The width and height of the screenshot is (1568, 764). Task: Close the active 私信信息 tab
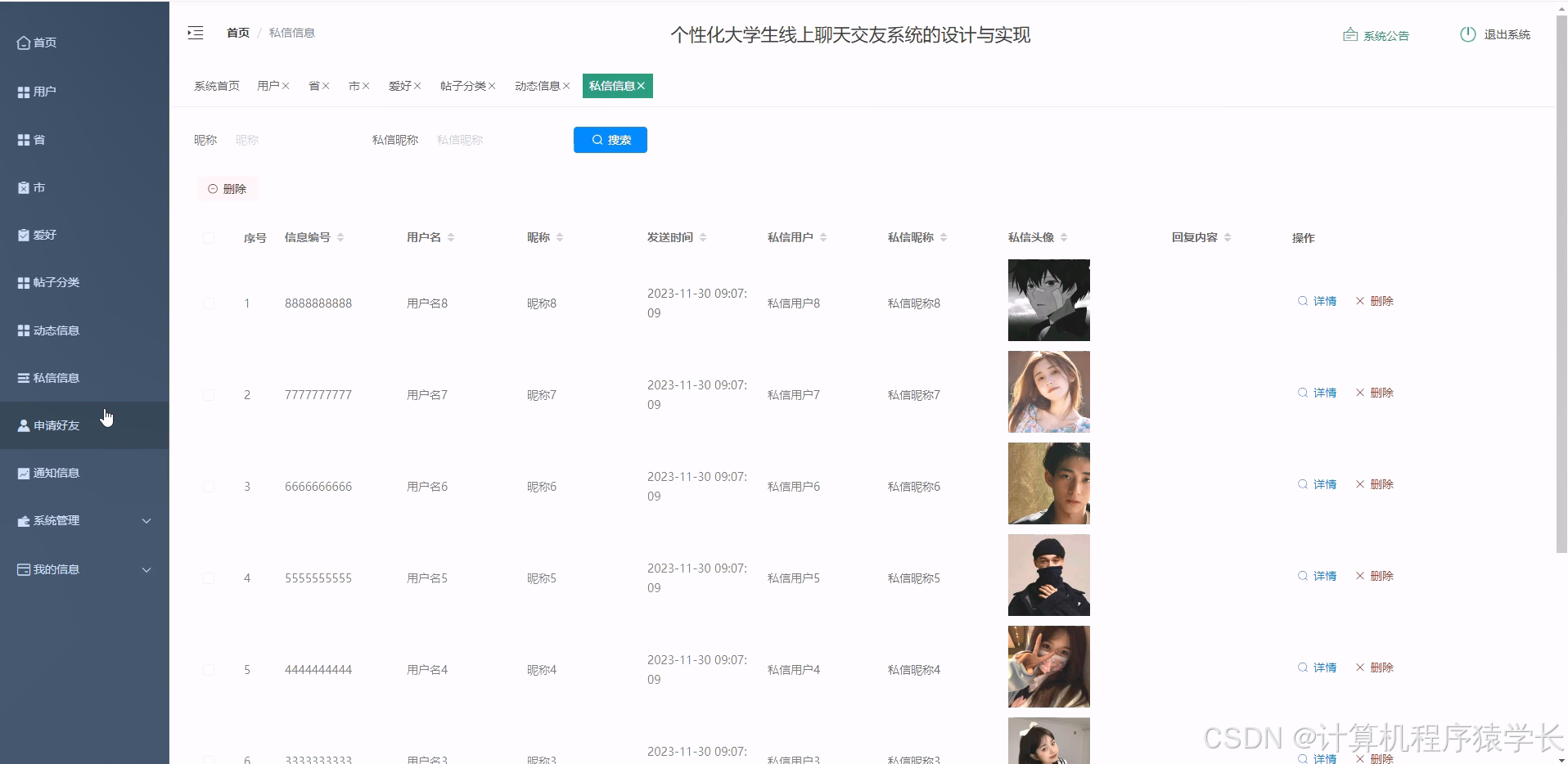(x=641, y=86)
